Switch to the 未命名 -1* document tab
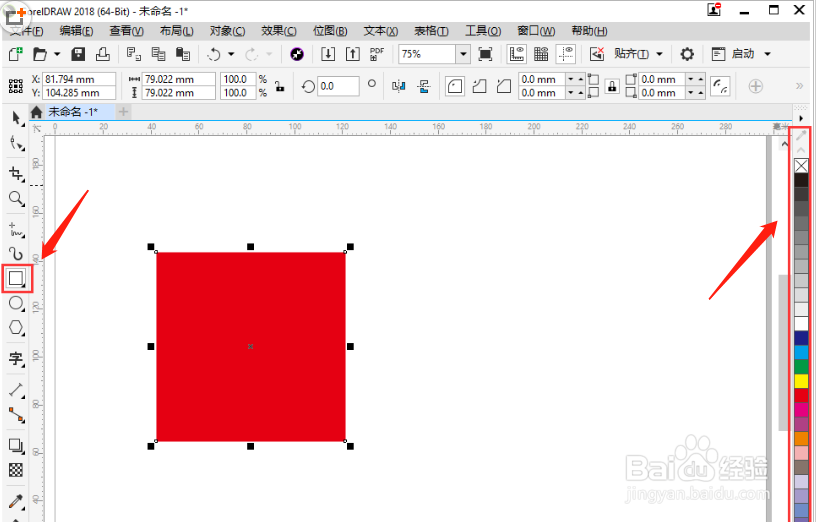 coord(73,111)
